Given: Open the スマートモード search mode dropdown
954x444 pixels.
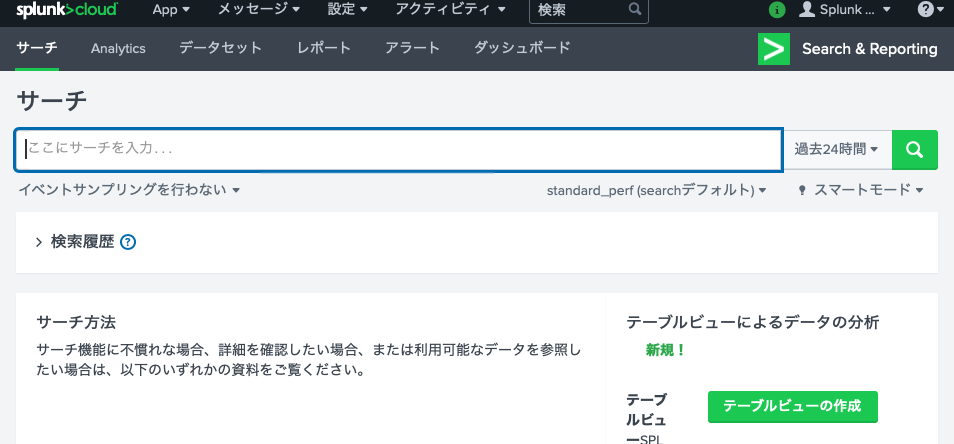Looking at the screenshot, I should [860, 190].
